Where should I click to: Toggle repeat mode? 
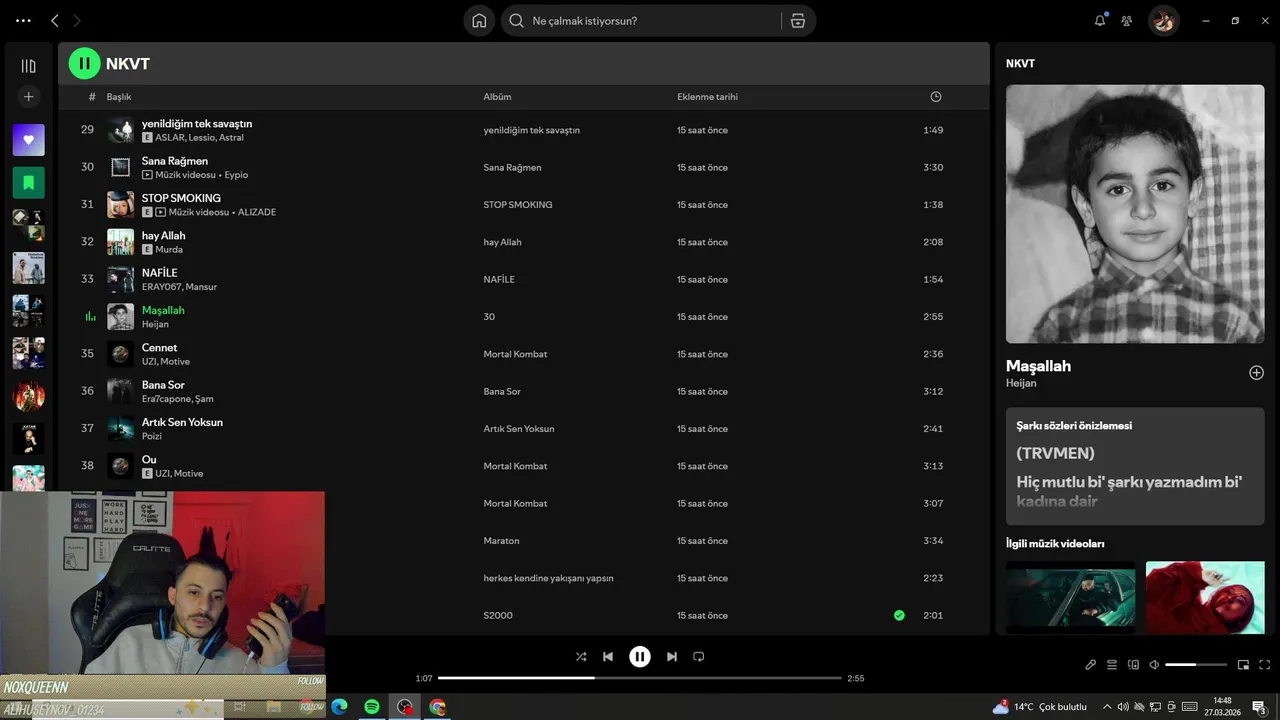699,657
